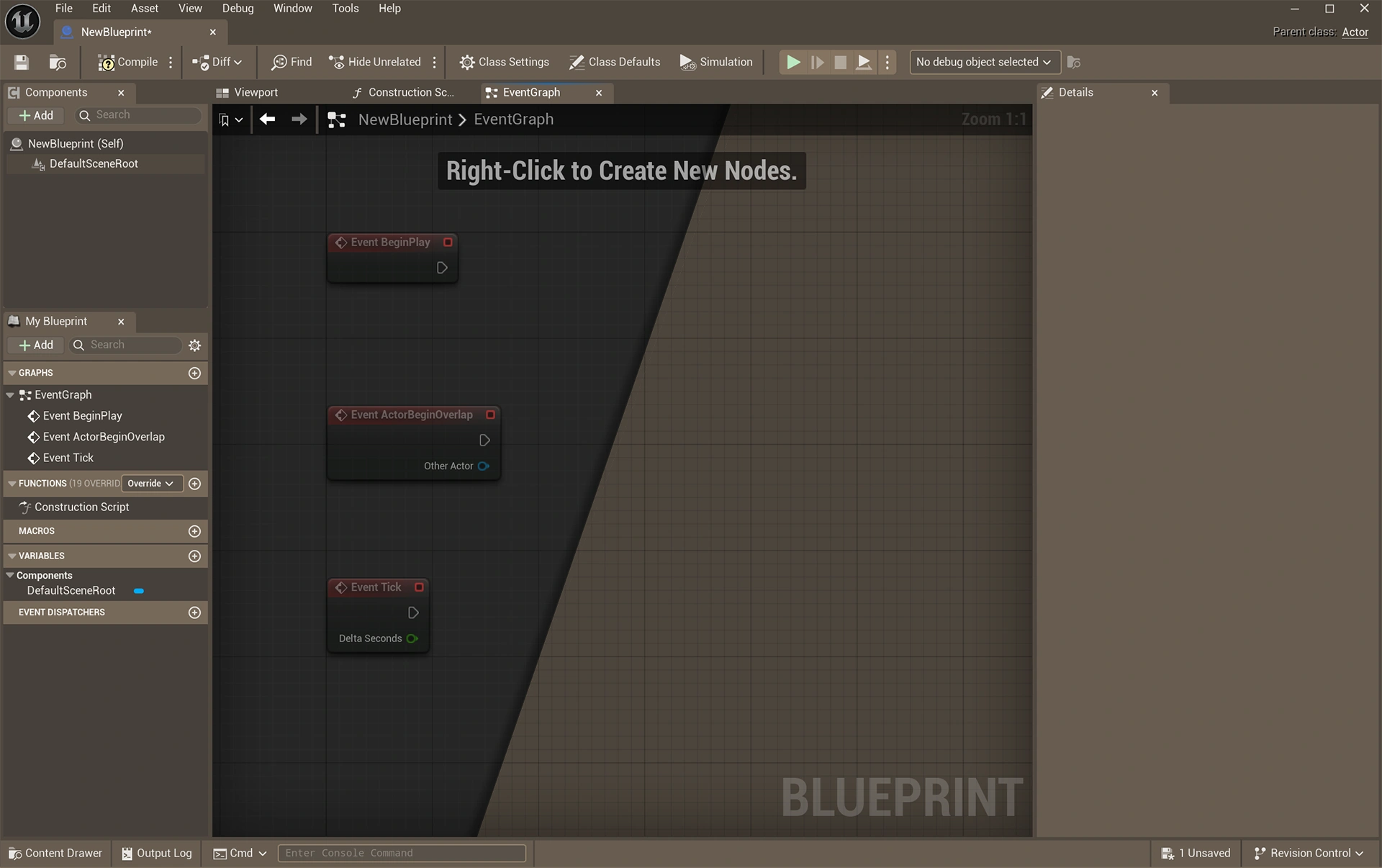The width and height of the screenshot is (1382, 868).
Task: Click the frame-skip play icon
Action: [817, 63]
